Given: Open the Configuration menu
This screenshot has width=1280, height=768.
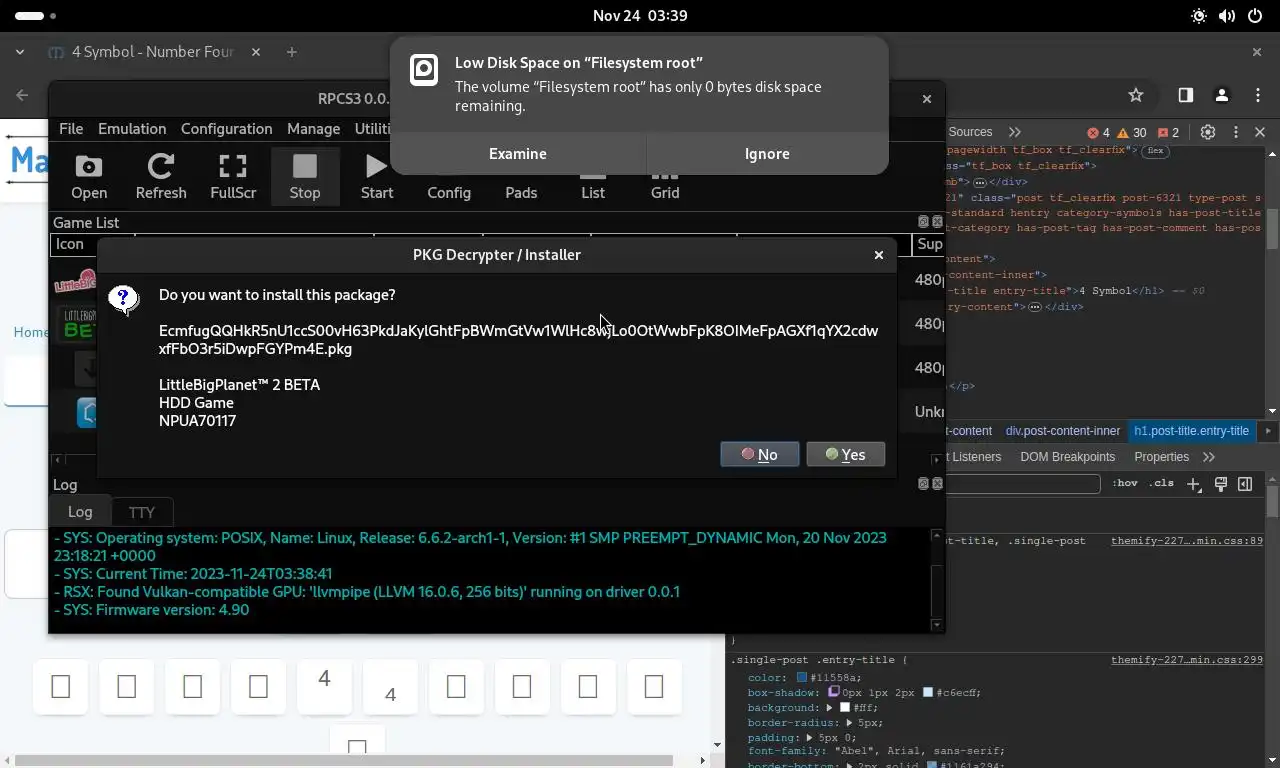Looking at the screenshot, I should tap(226, 129).
